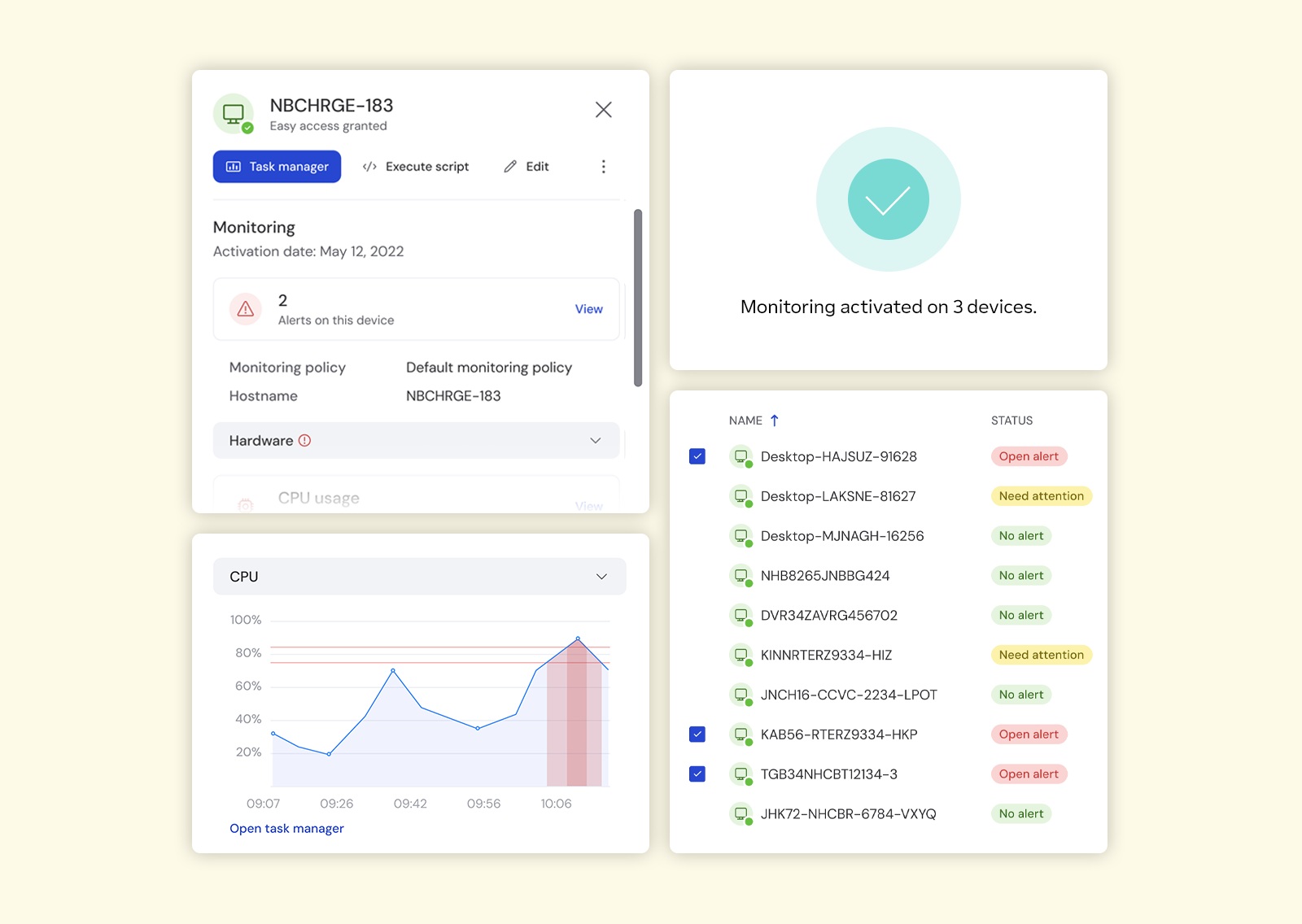
Task: Uncheck the KAB56-RTERZ9334-HKP checkbox
Action: [697, 734]
